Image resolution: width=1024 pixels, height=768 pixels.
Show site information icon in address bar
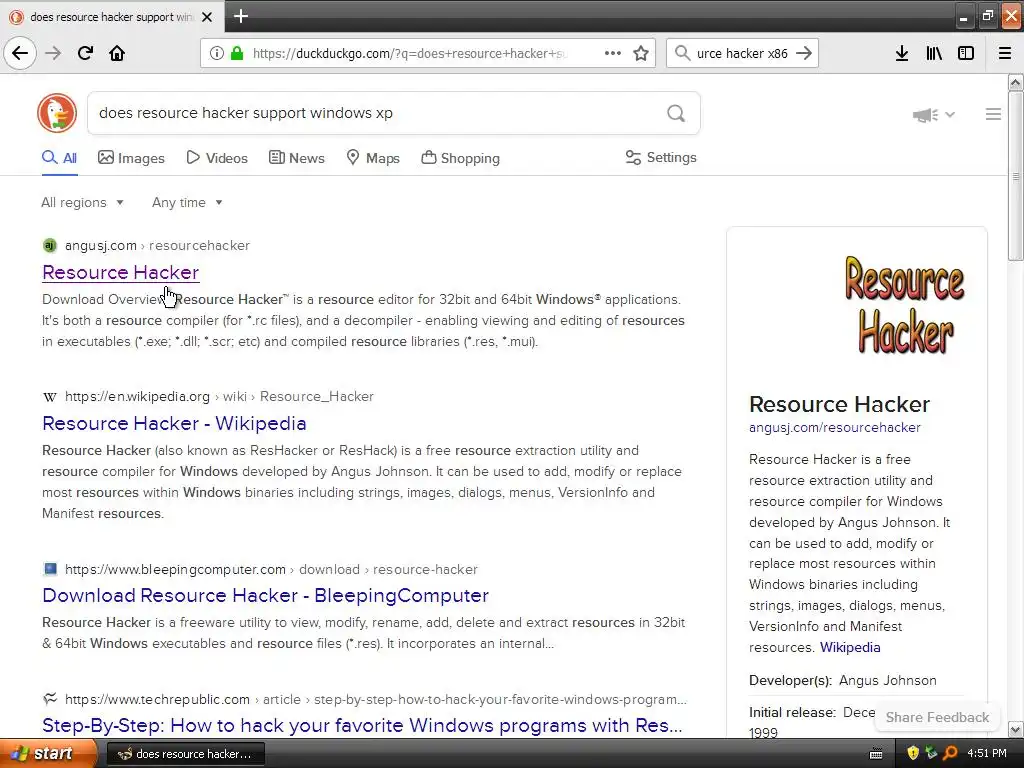coord(216,53)
